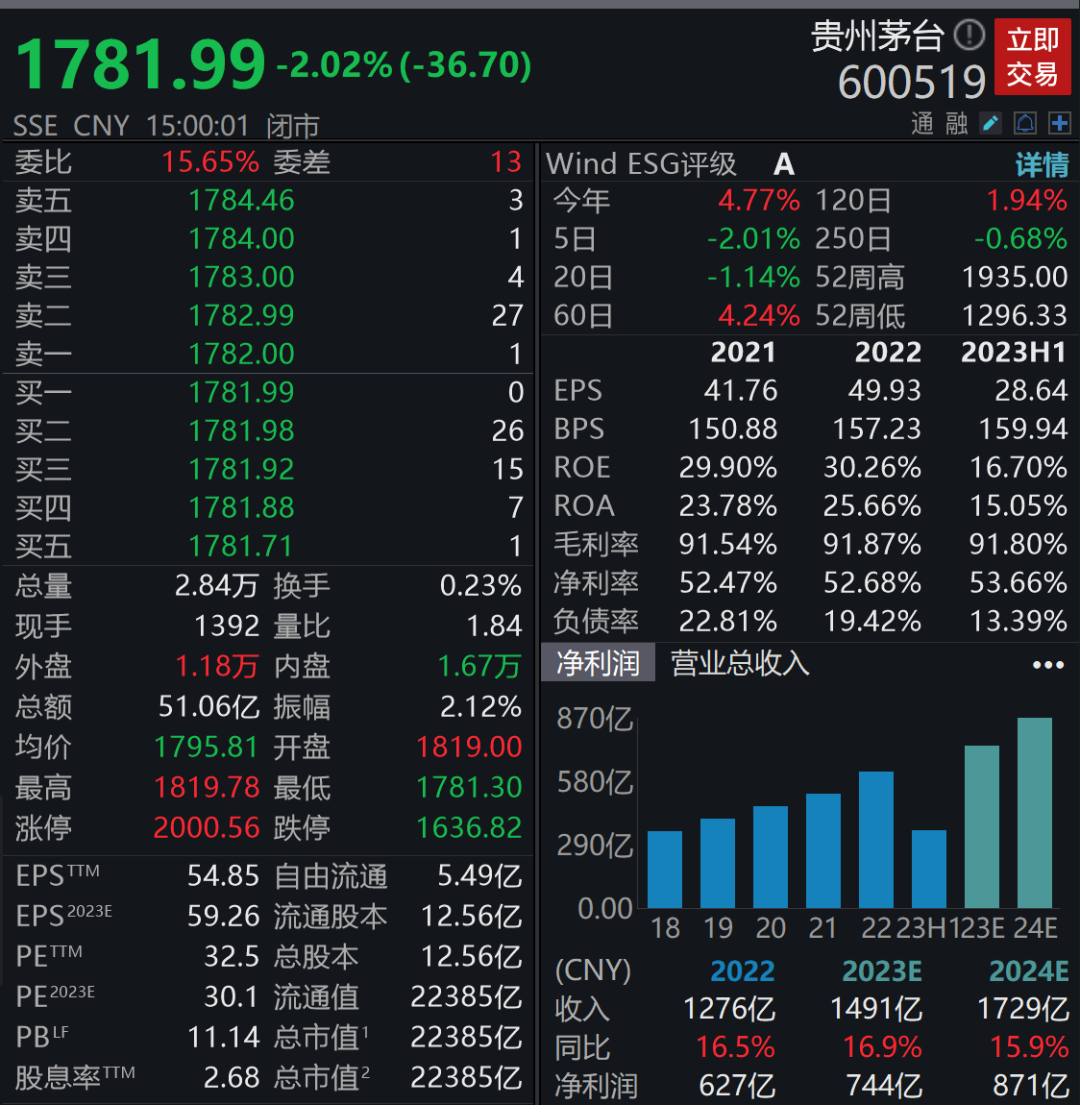Click the 融 label icon
1080x1105 pixels.
(x=956, y=123)
